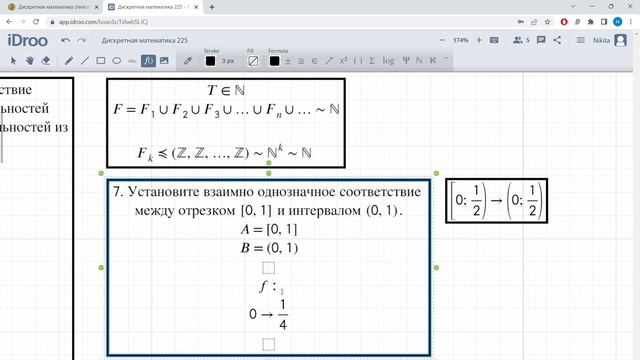
Task: Open the hamburger main menu
Action: [580, 40]
